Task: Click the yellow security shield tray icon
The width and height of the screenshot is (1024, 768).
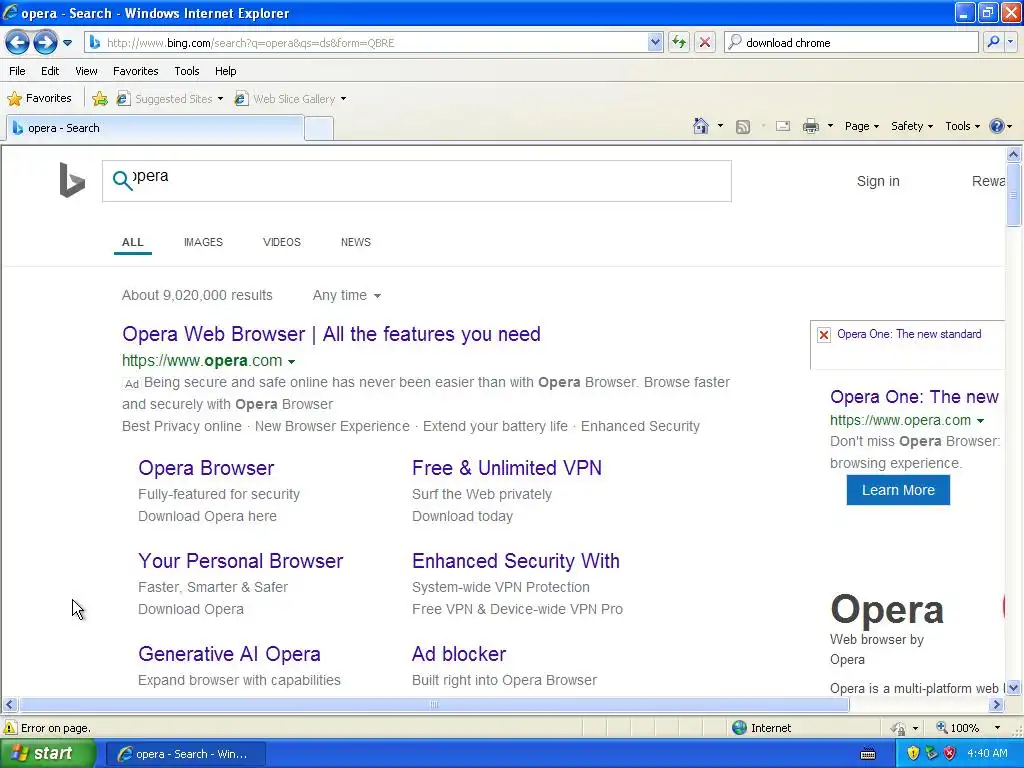Action: pos(913,753)
